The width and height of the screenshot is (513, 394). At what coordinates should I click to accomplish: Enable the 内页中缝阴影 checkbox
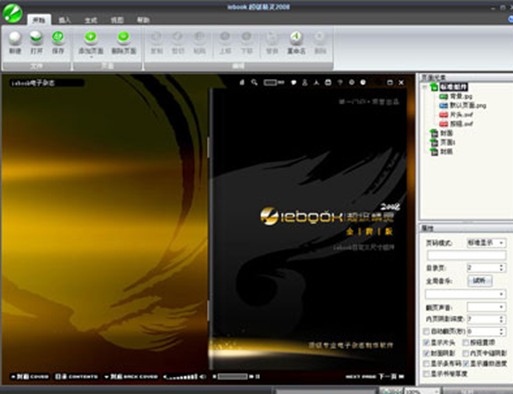click(x=466, y=353)
